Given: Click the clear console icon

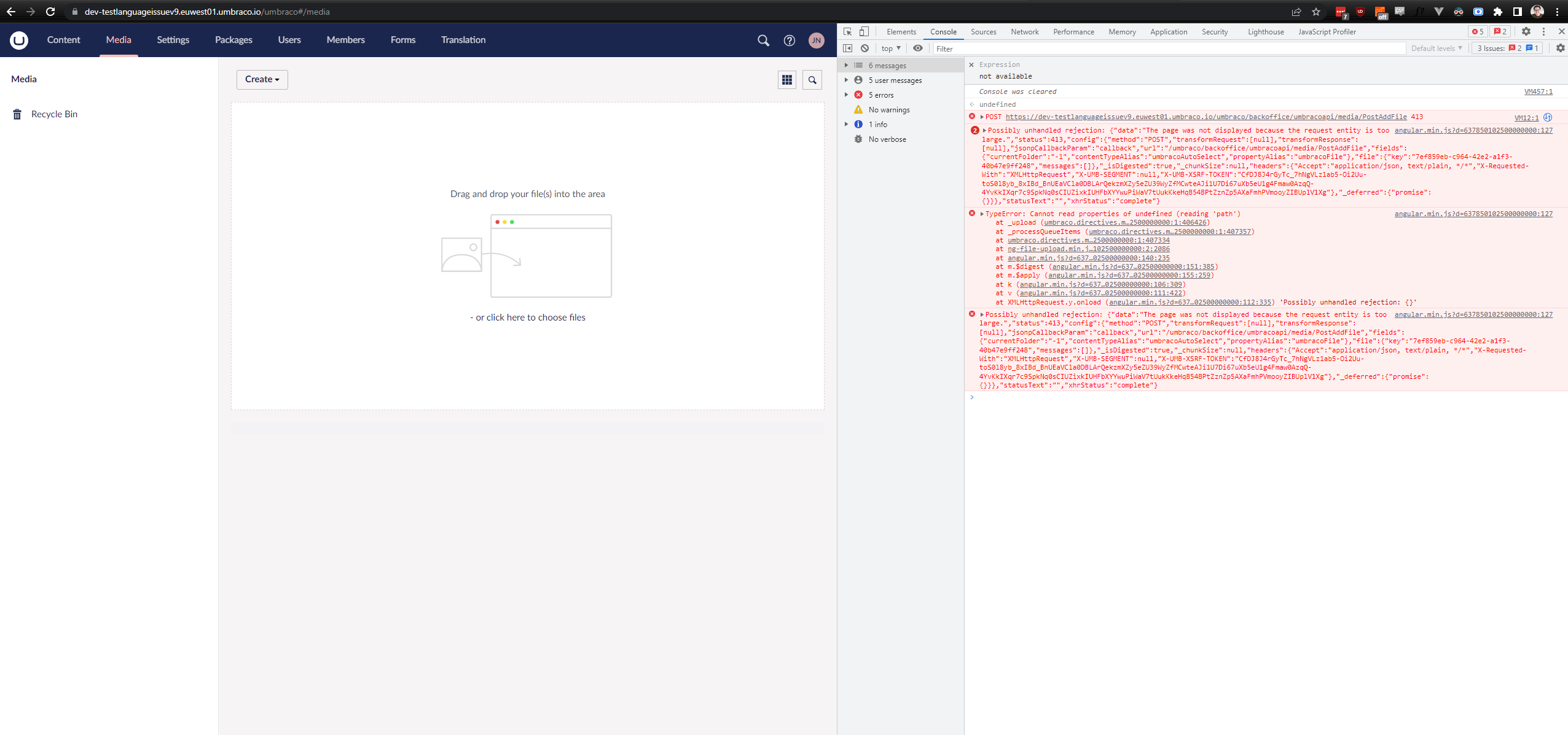Looking at the screenshot, I should point(864,48).
